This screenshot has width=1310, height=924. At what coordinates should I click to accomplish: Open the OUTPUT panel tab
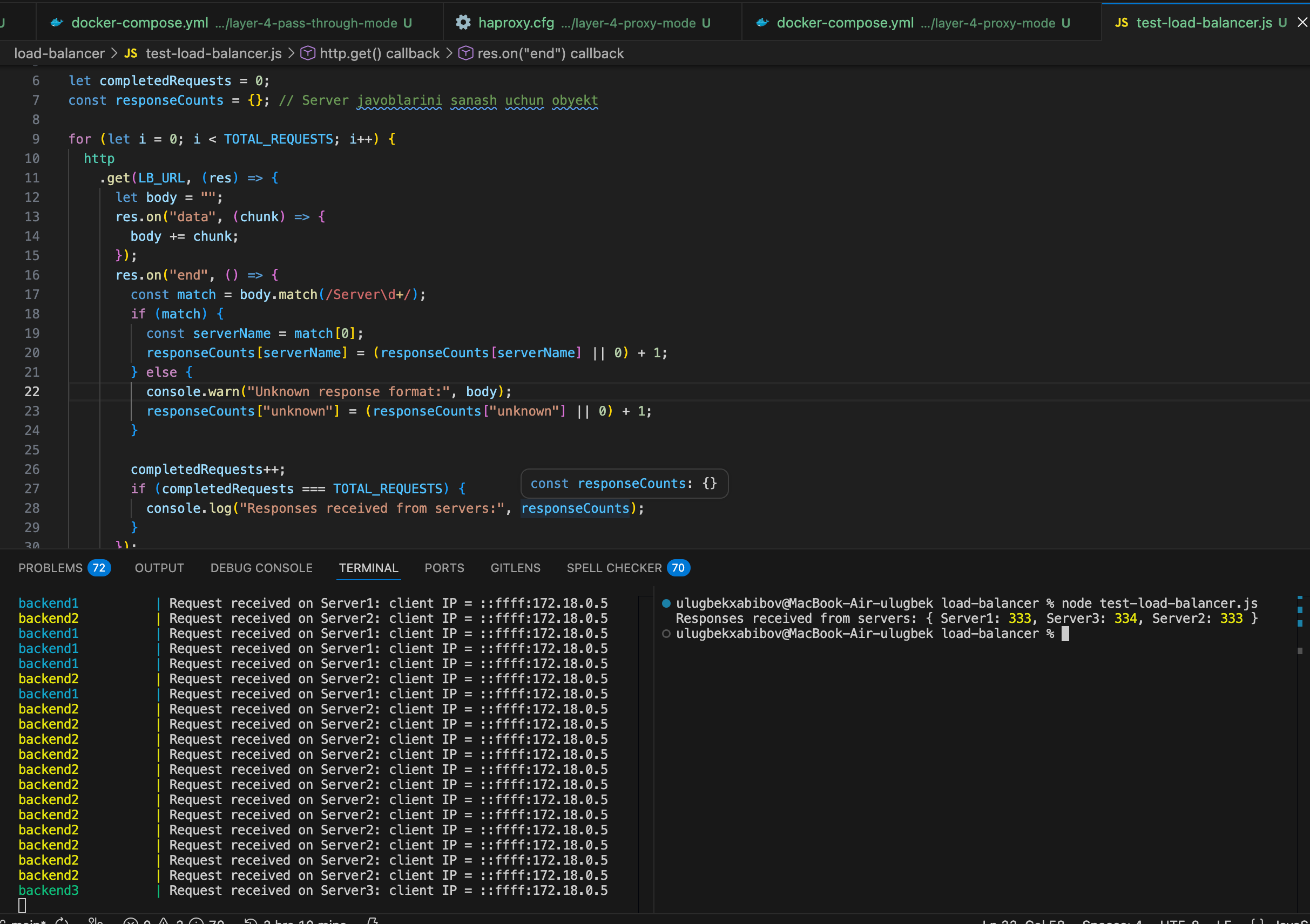(x=159, y=568)
